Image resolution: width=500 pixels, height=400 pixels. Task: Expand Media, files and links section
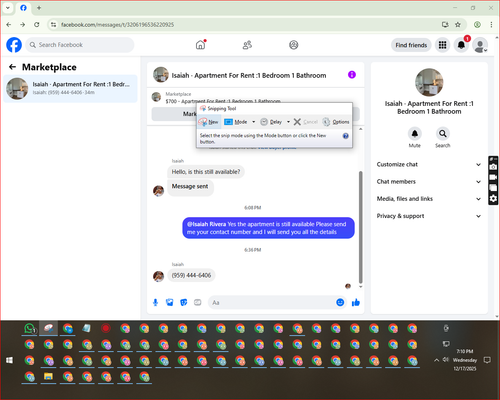coord(429,199)
